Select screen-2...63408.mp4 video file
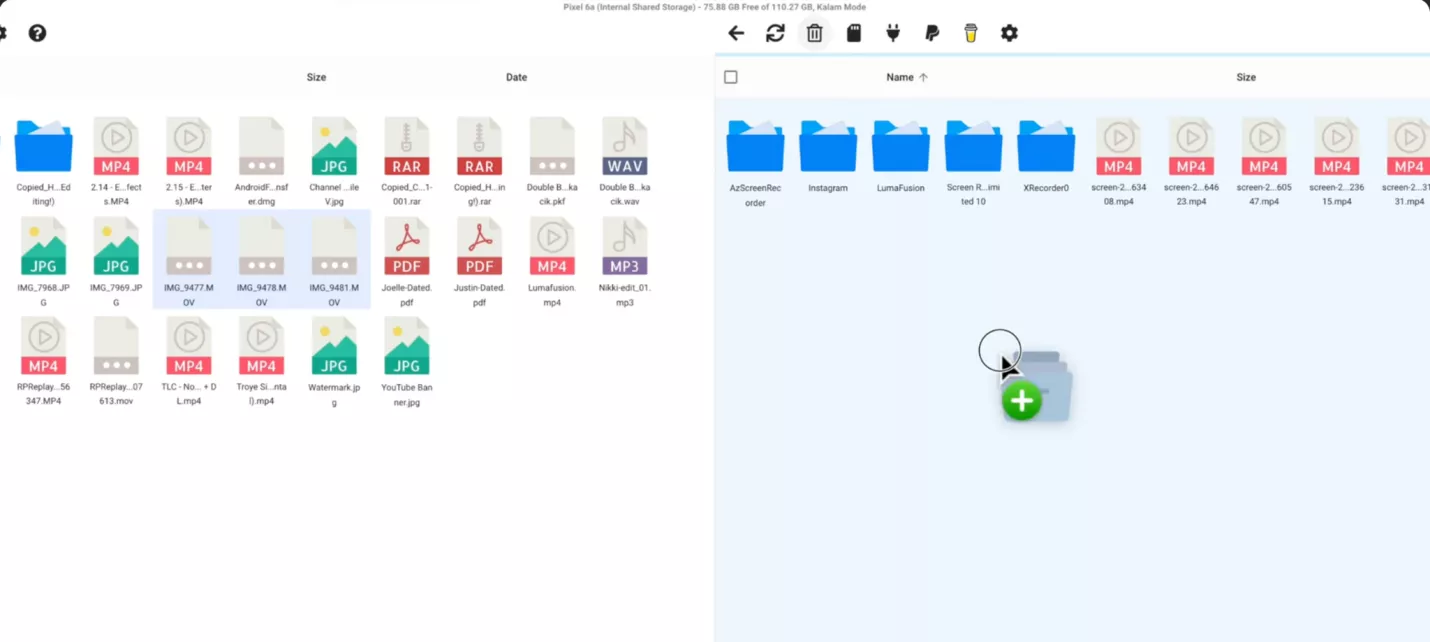1430x642 pixels. tap(1118, 163)
